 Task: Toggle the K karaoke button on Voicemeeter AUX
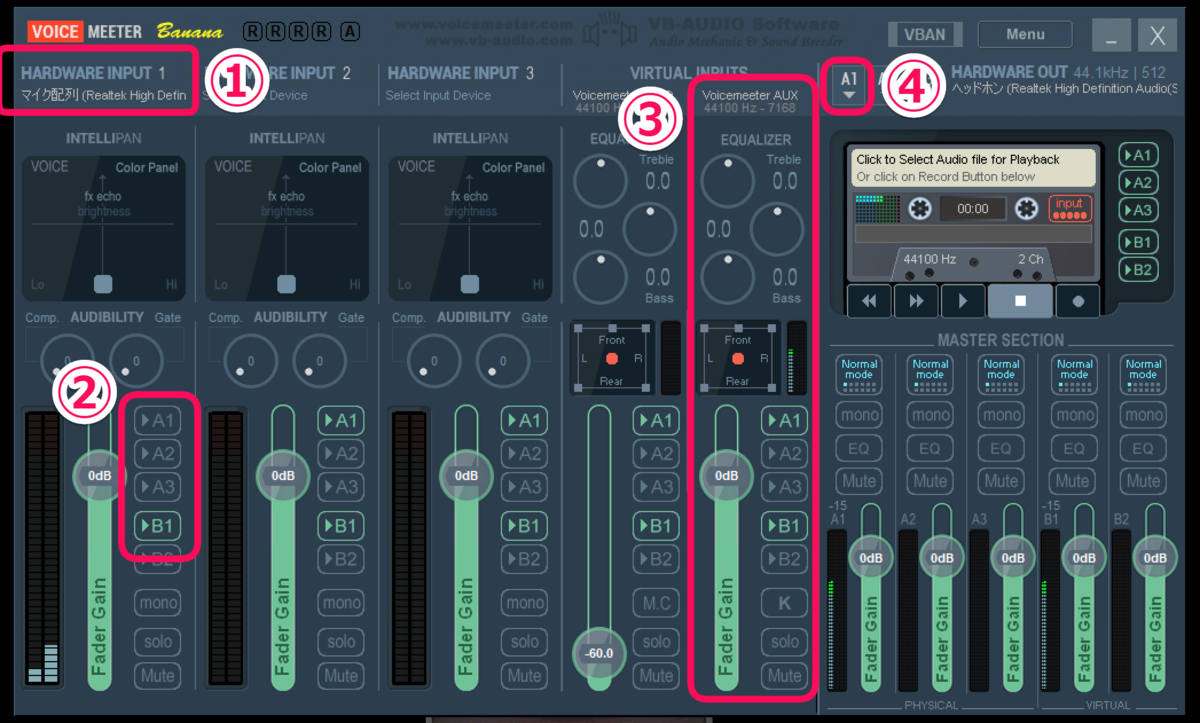pos(784,604)
